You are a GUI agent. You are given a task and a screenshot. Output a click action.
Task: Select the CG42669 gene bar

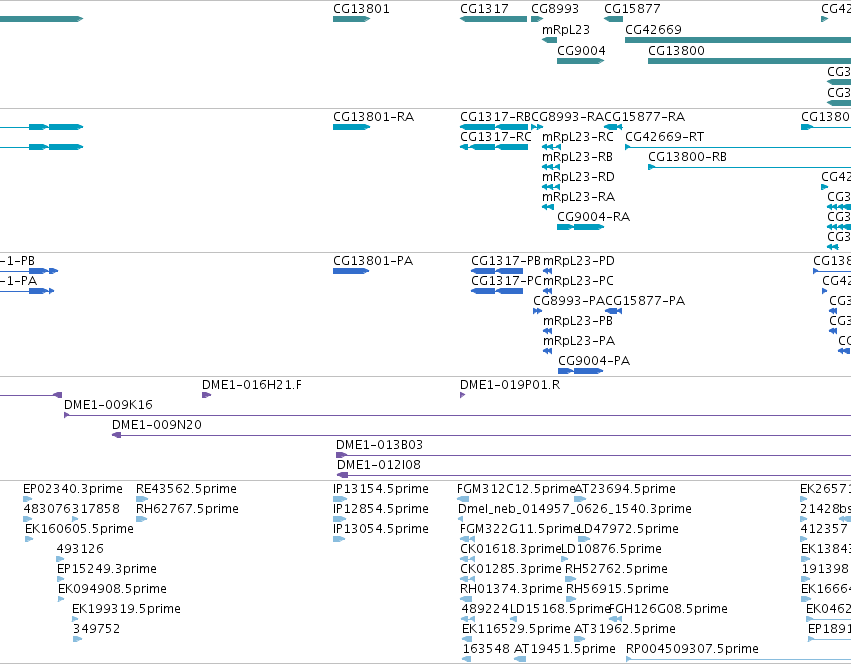tap(738, 40)
